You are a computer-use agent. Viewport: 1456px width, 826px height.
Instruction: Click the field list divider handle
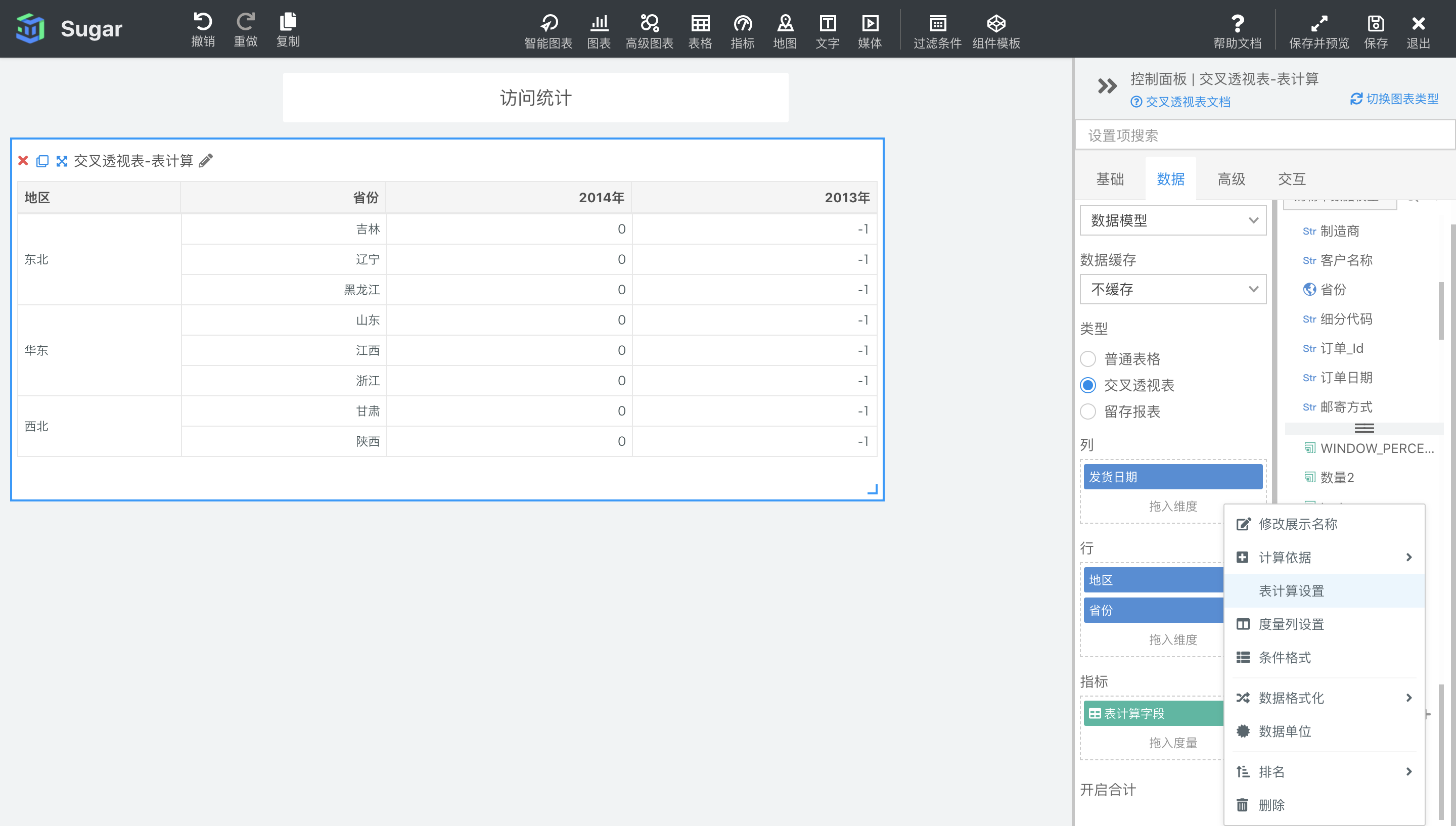point(1364,428)
